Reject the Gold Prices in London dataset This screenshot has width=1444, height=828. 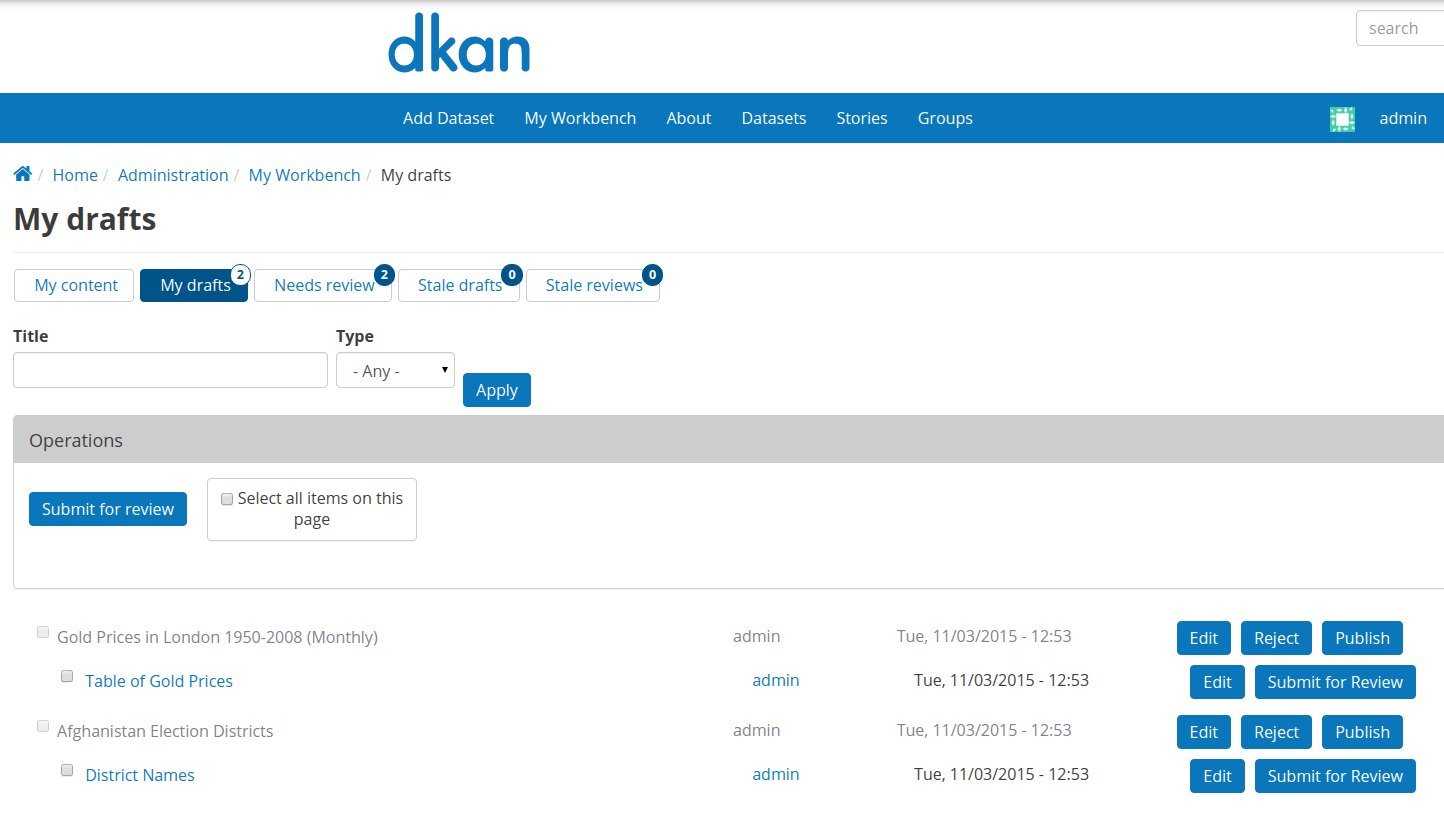point(1276,638)
